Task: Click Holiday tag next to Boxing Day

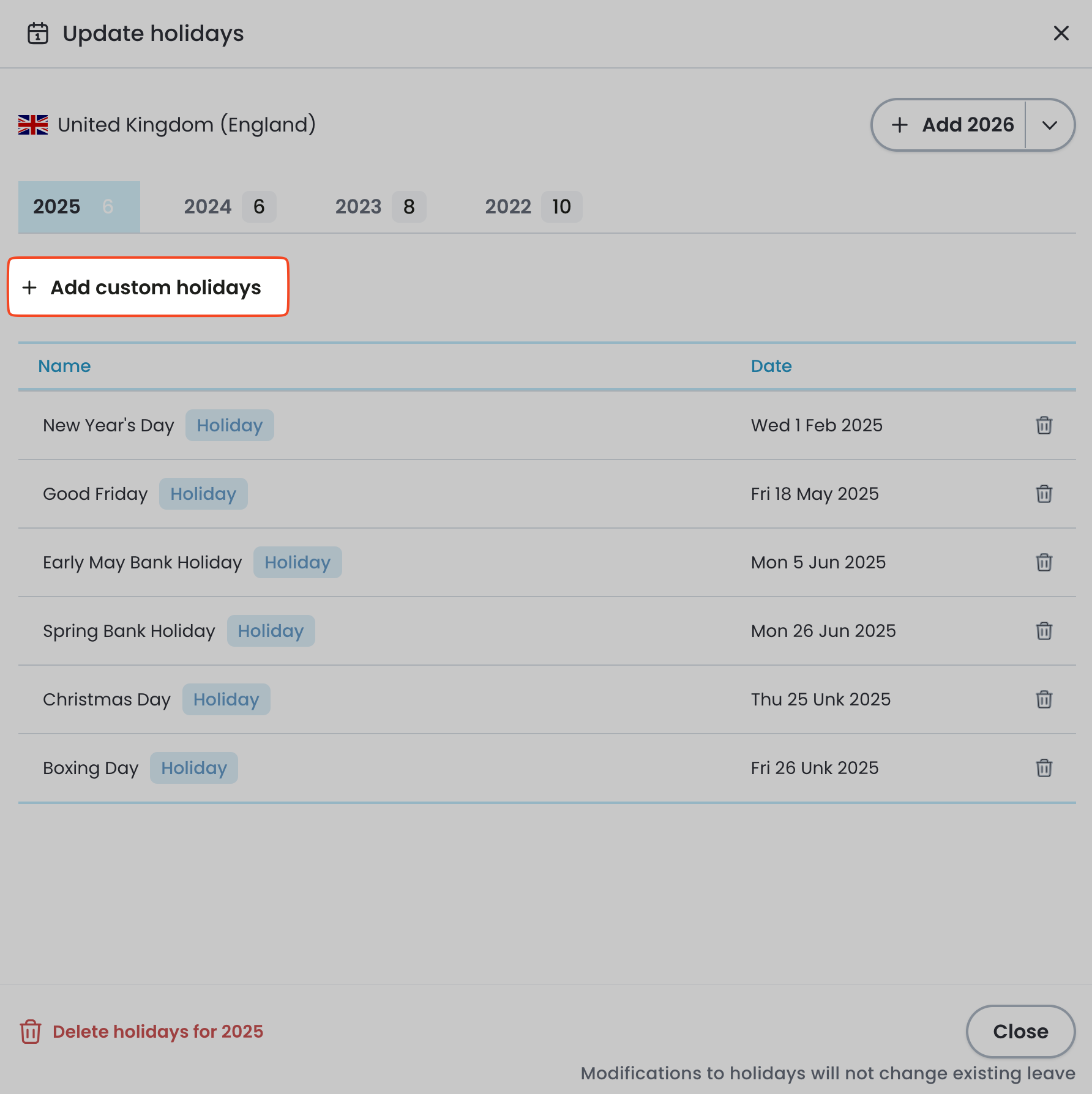Action: coord(194,768)
